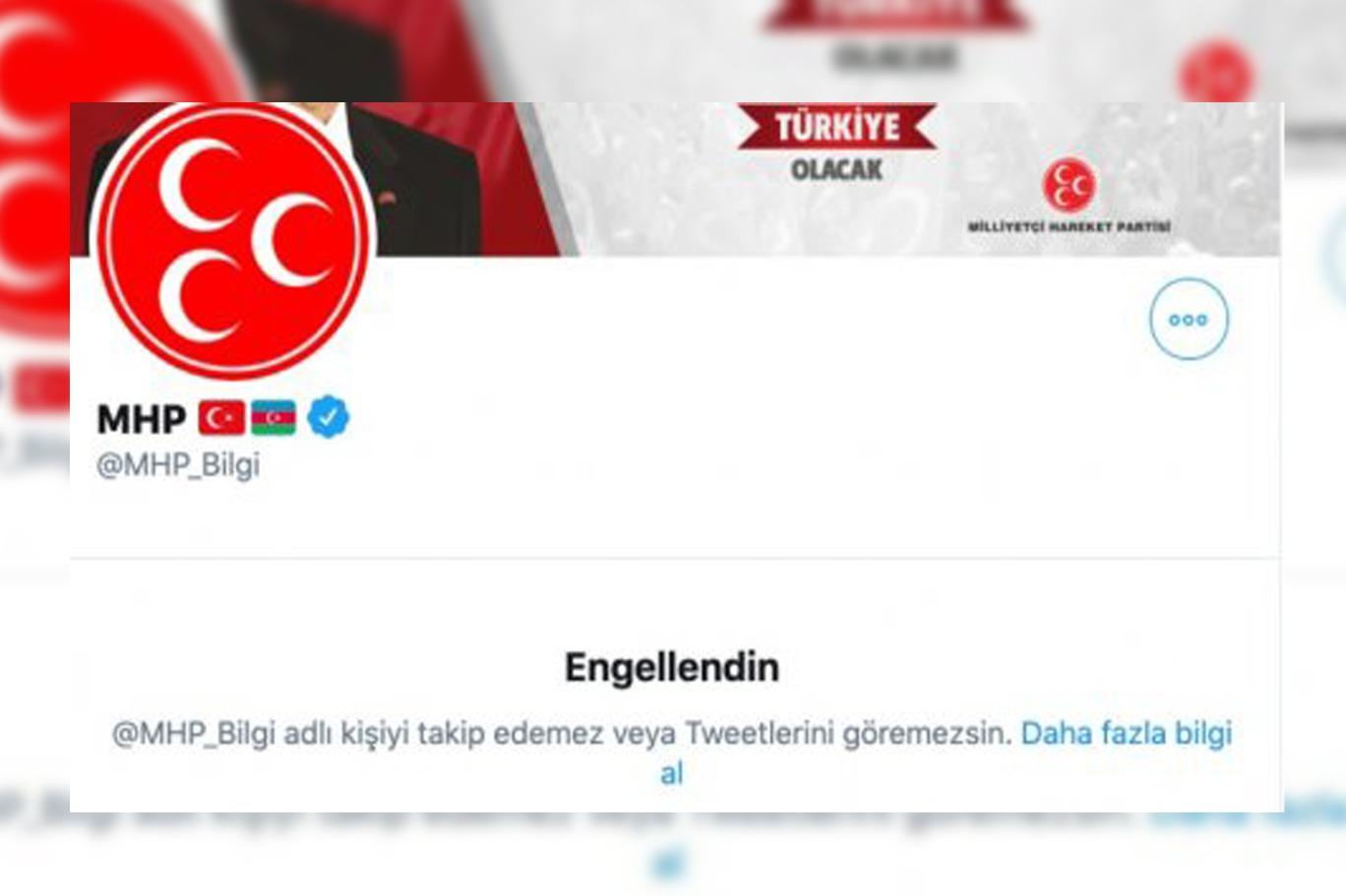Click the red TÜRKİYE ribbon in banner
The image size is (1346, 896).
coord(836,128)
